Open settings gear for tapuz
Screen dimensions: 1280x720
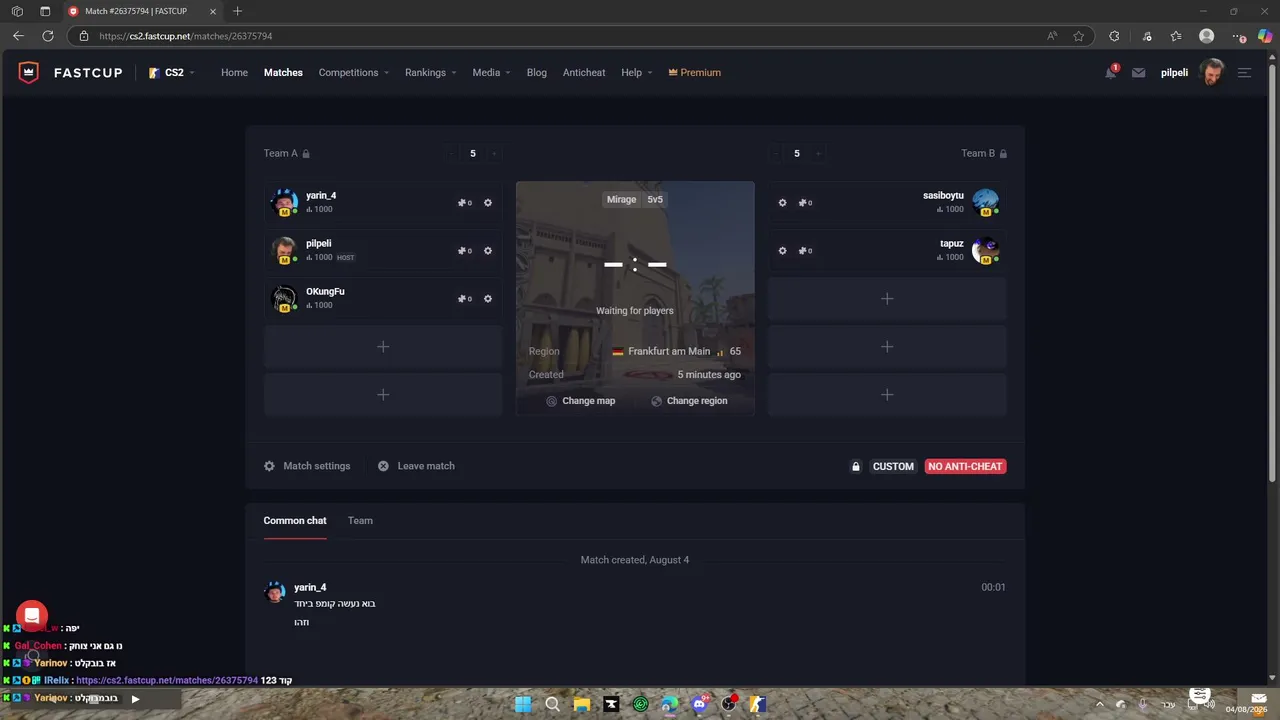coord(782,251)
